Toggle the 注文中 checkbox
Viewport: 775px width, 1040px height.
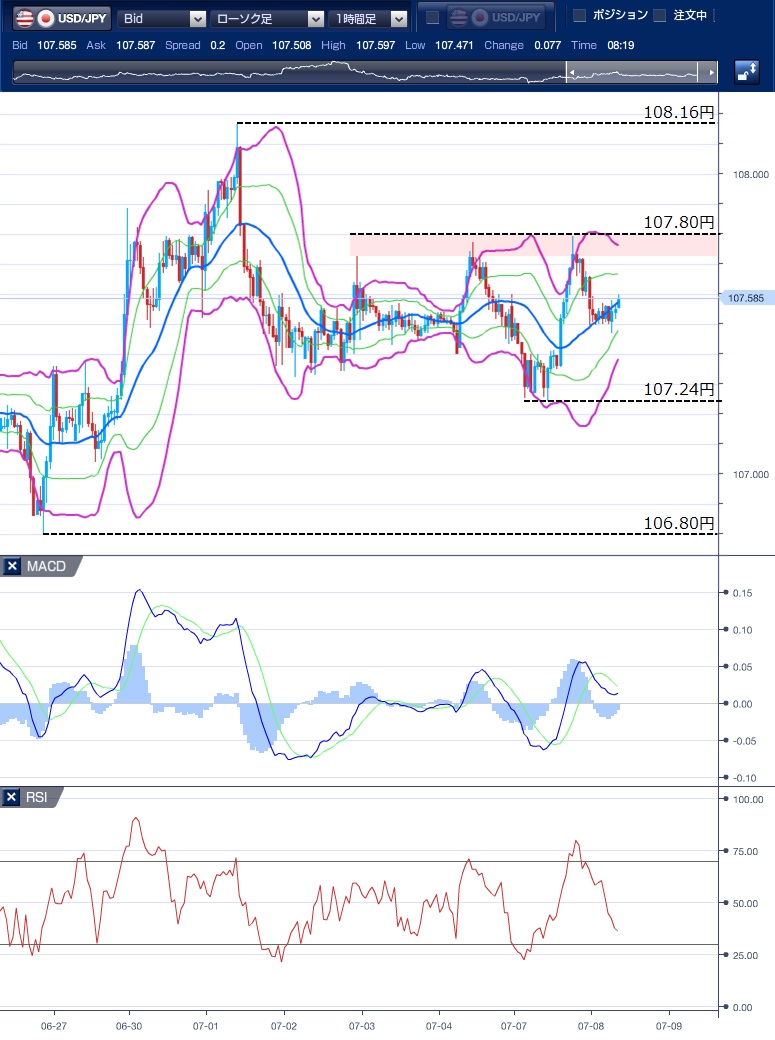click(659, 15)
